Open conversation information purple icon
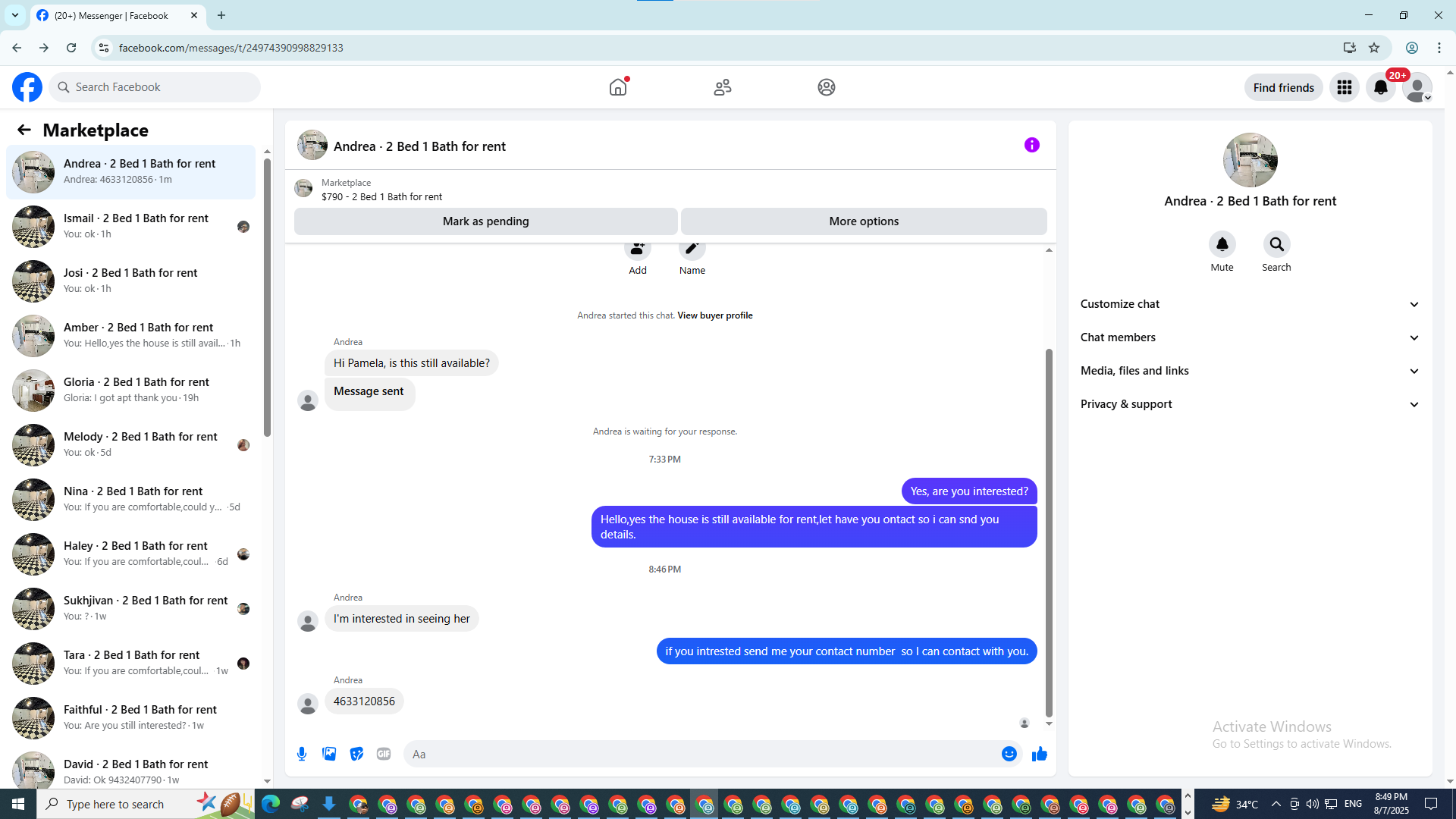Viewport: 1456px width, 819px height. pos(1032,145)
